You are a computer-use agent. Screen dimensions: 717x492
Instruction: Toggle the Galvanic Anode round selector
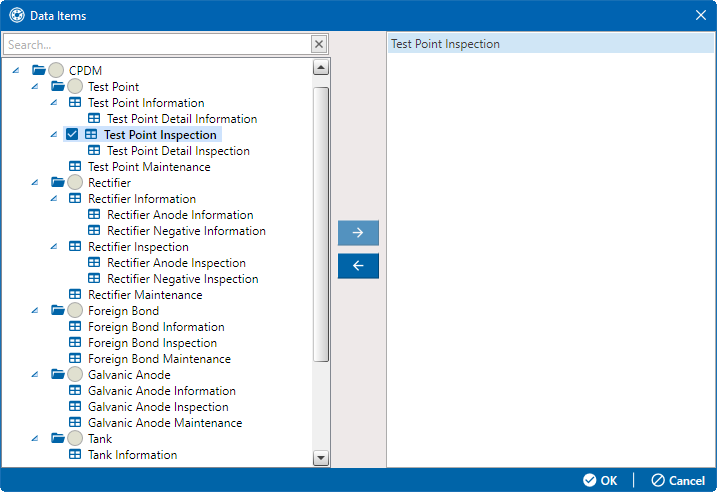click(75, 374)
